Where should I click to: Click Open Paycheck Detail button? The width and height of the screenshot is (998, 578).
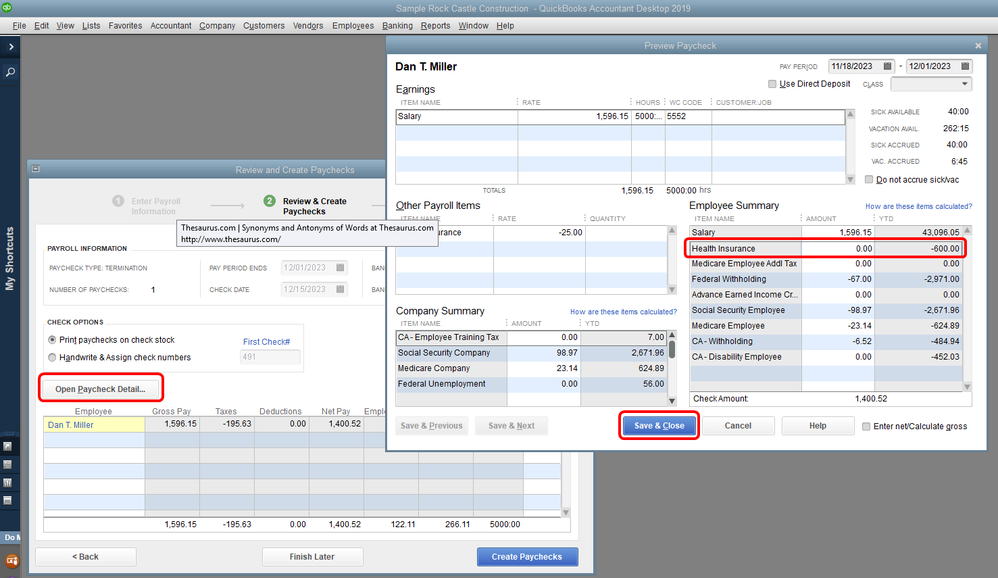pyautogui.click(x=100, y=389)
